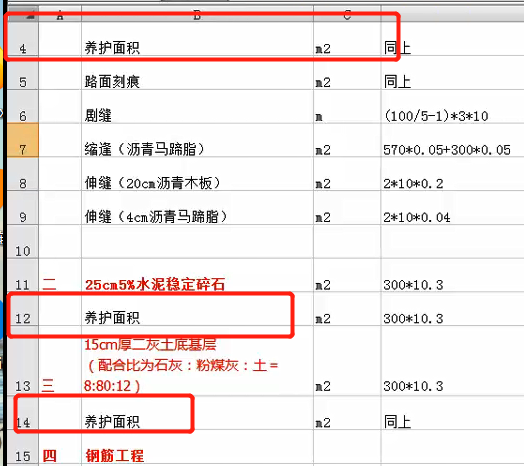524x466 pixels.
Task: Click unit 'm2' in row 5
Action: [323, 83]
